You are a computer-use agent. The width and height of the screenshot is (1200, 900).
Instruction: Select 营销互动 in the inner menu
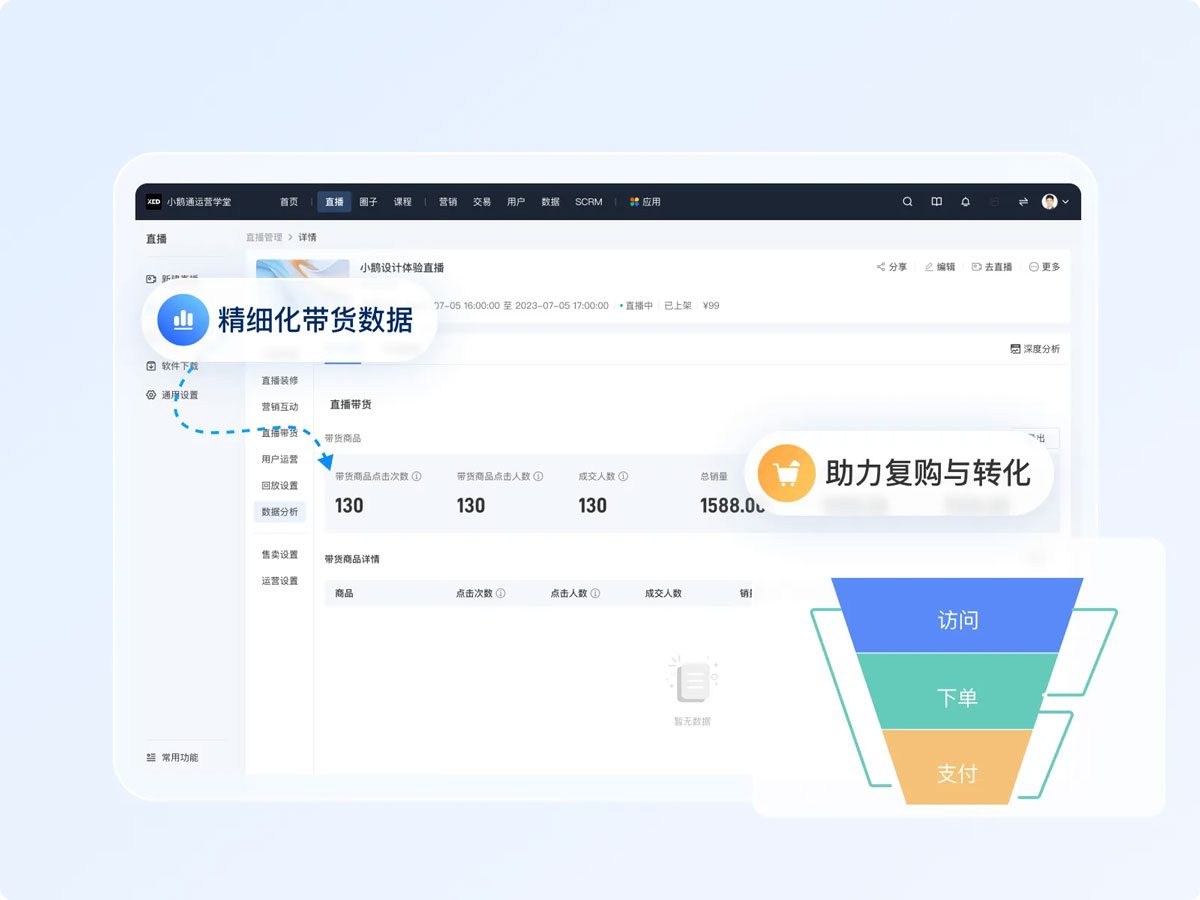280,407
